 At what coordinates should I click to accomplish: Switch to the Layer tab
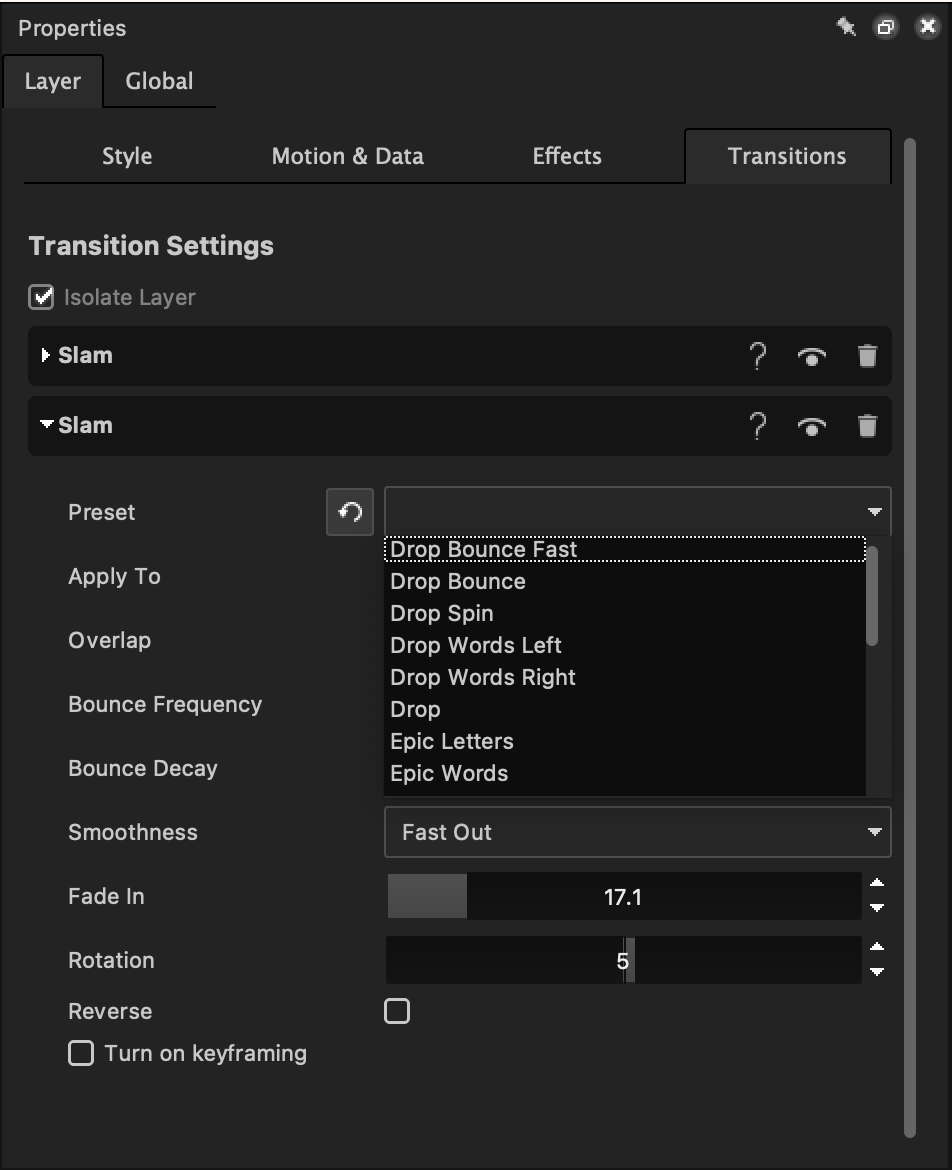[x=52, y=81]
